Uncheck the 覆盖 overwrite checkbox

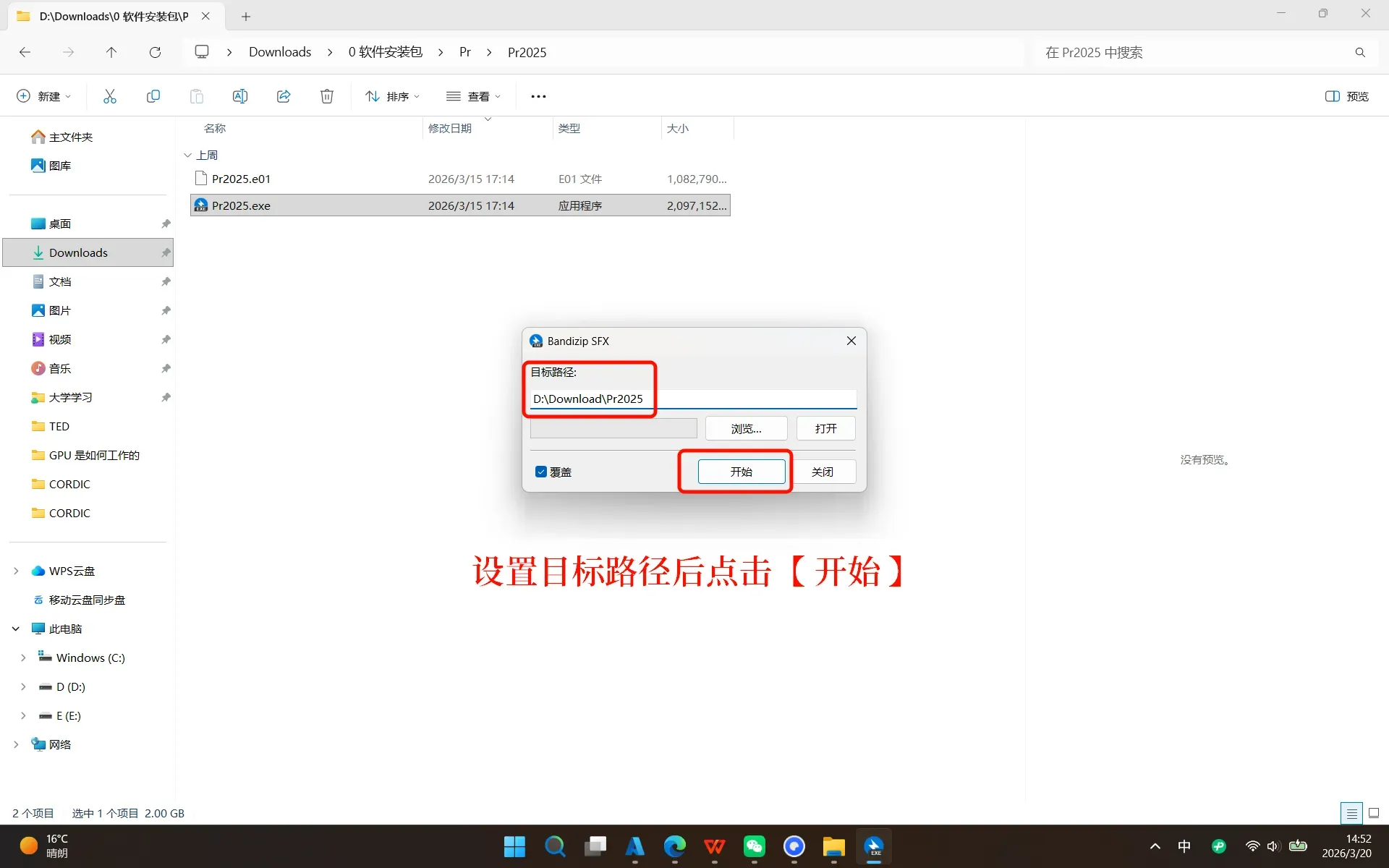coord(541,472)
